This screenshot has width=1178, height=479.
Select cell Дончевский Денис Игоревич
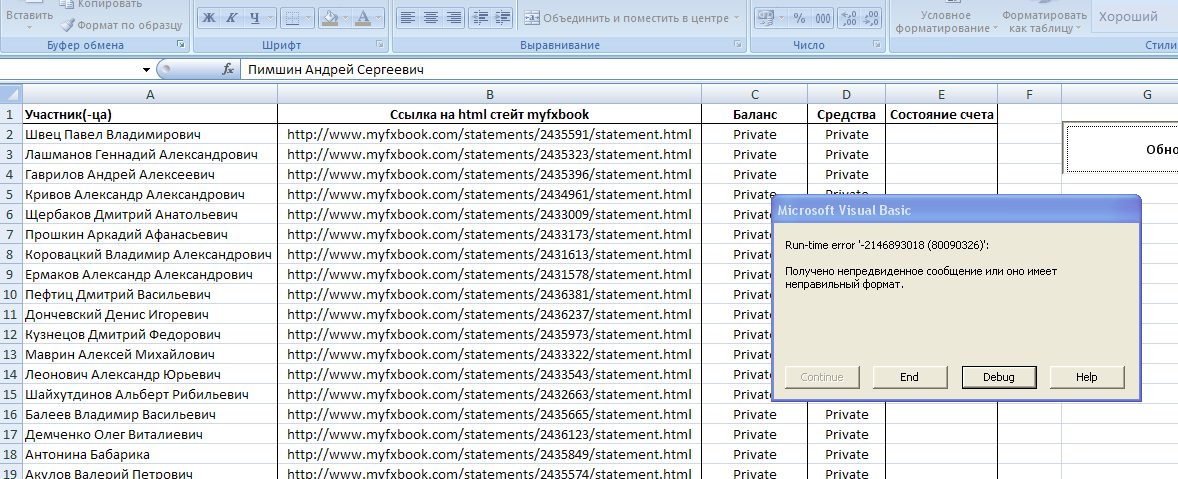(150, 315)
